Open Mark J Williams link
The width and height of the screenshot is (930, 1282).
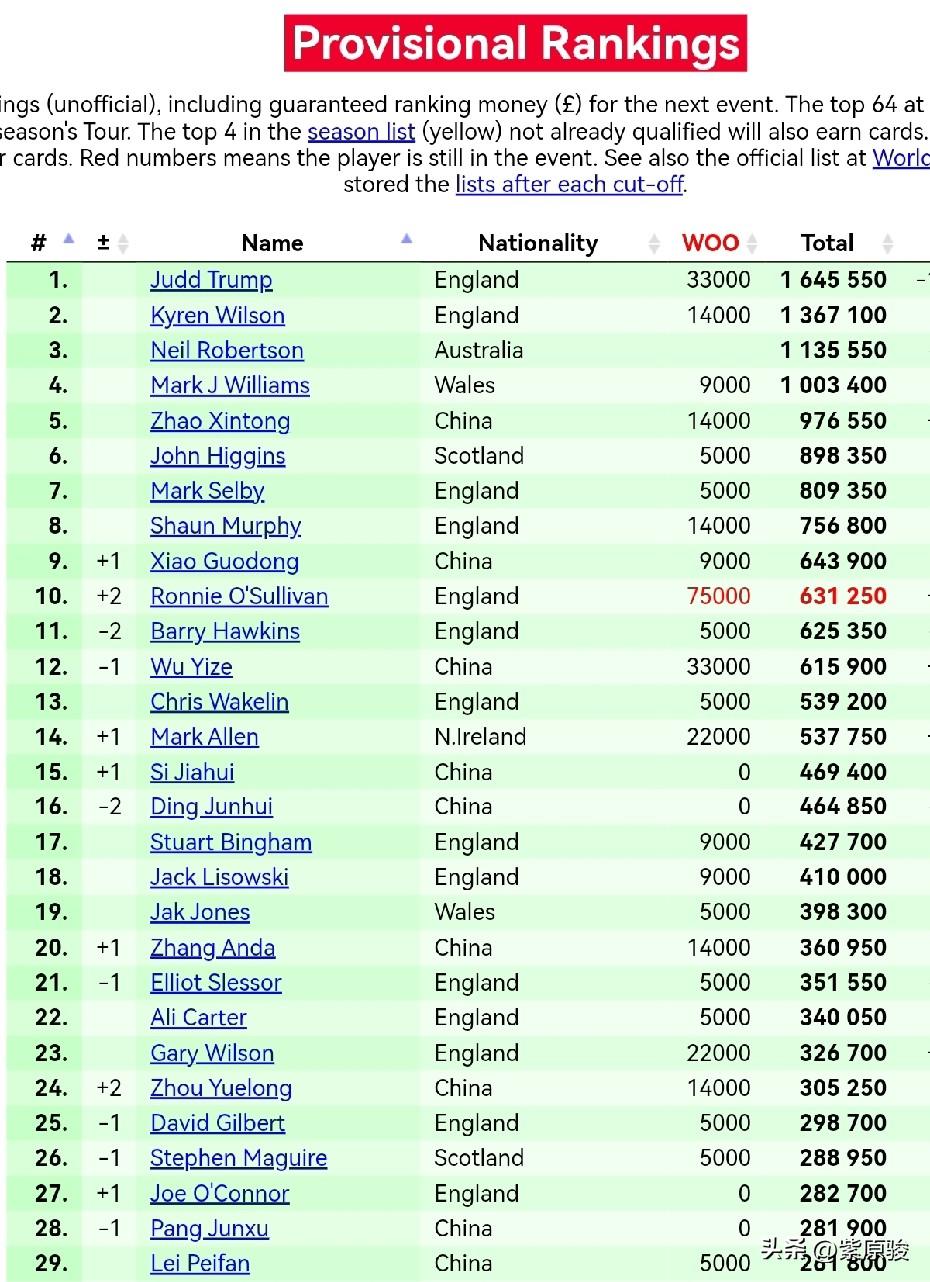click(230, 385)
